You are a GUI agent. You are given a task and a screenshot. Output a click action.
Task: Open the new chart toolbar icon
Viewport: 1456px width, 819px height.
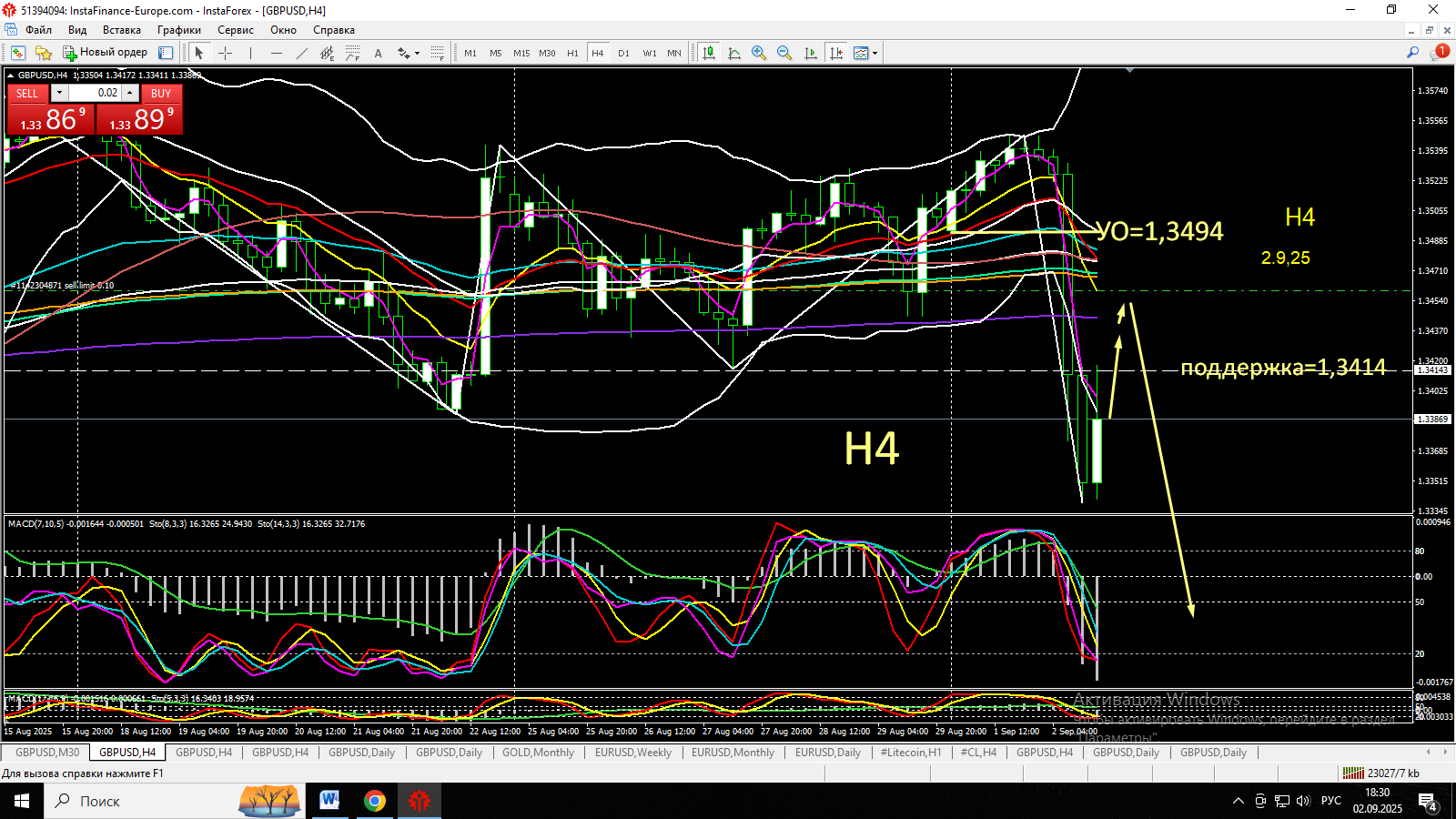(17, 53)
